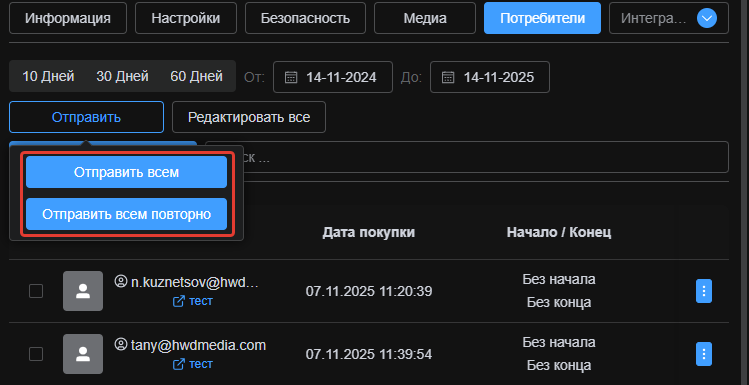This screenshot has width=749, height=385.
Task: Click avatar thumbnail in tany@hwdmedia.com row
Action: click(83, 354)
